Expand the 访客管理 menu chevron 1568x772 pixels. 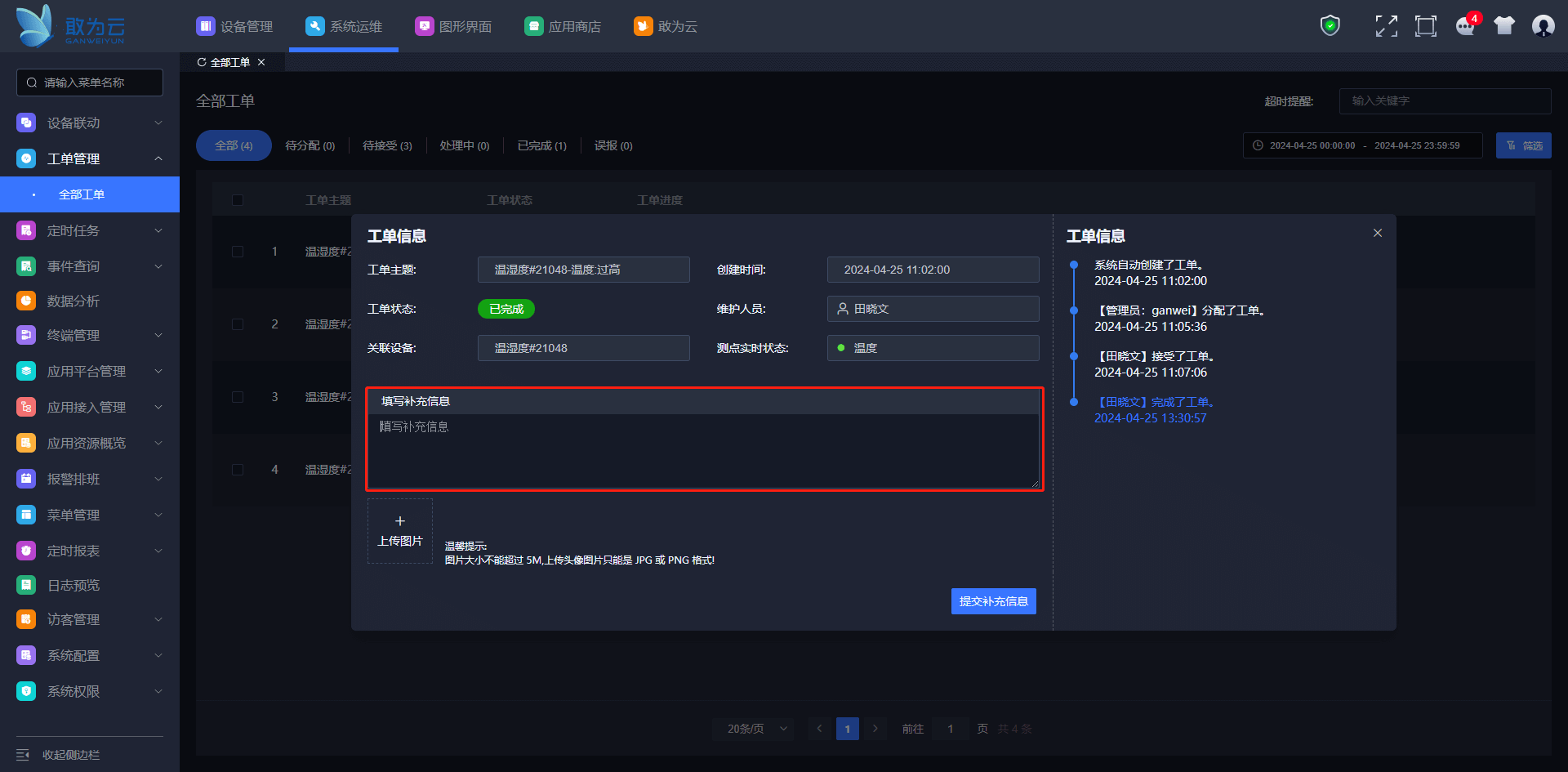[x=158, y=619]
